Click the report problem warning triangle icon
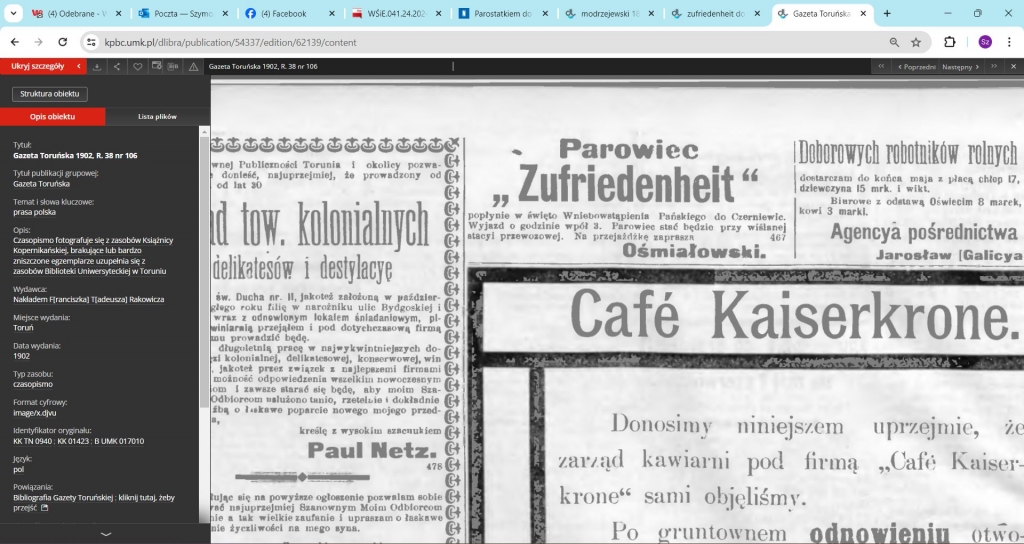Screen dimensions: 1024x544 (x=193, y=67)
